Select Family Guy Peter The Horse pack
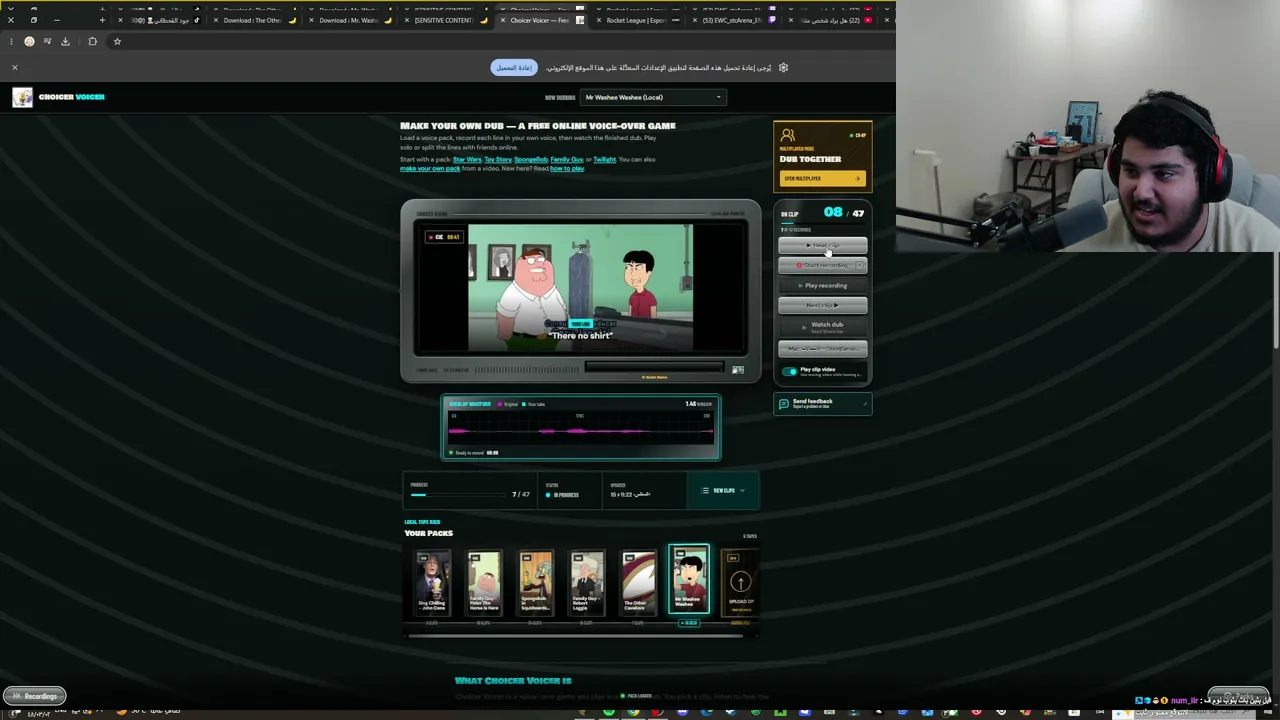The height and width of the screenshot is (720, 1280). (484, 581)
